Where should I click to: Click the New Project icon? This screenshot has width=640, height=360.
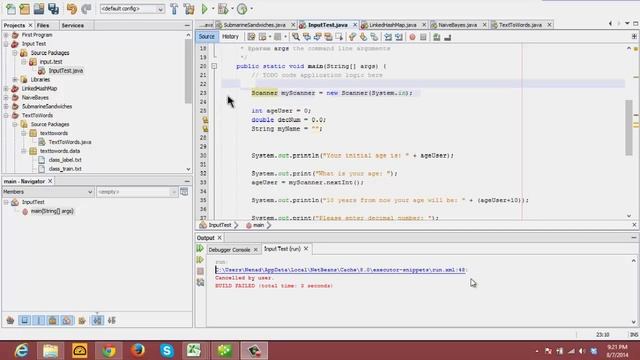tap(24, 9)
